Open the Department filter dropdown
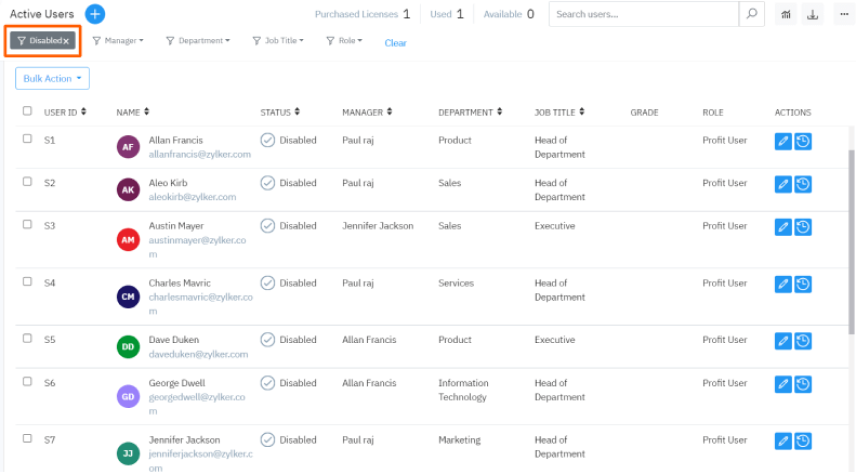This screenshot has width=856, height=472. (x=198, y=40)
